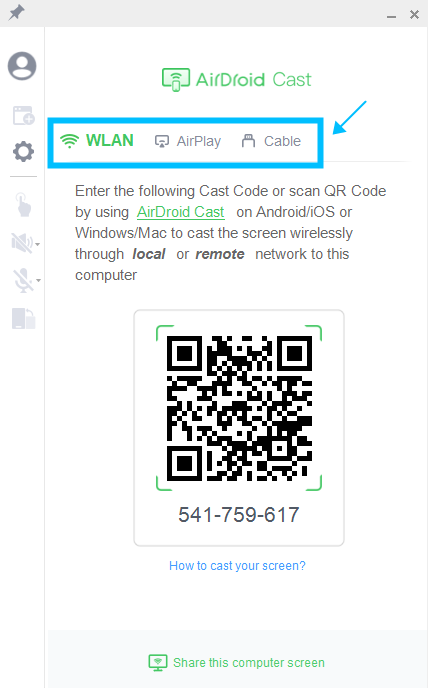Open the settings gear icon

pos(23,152)
